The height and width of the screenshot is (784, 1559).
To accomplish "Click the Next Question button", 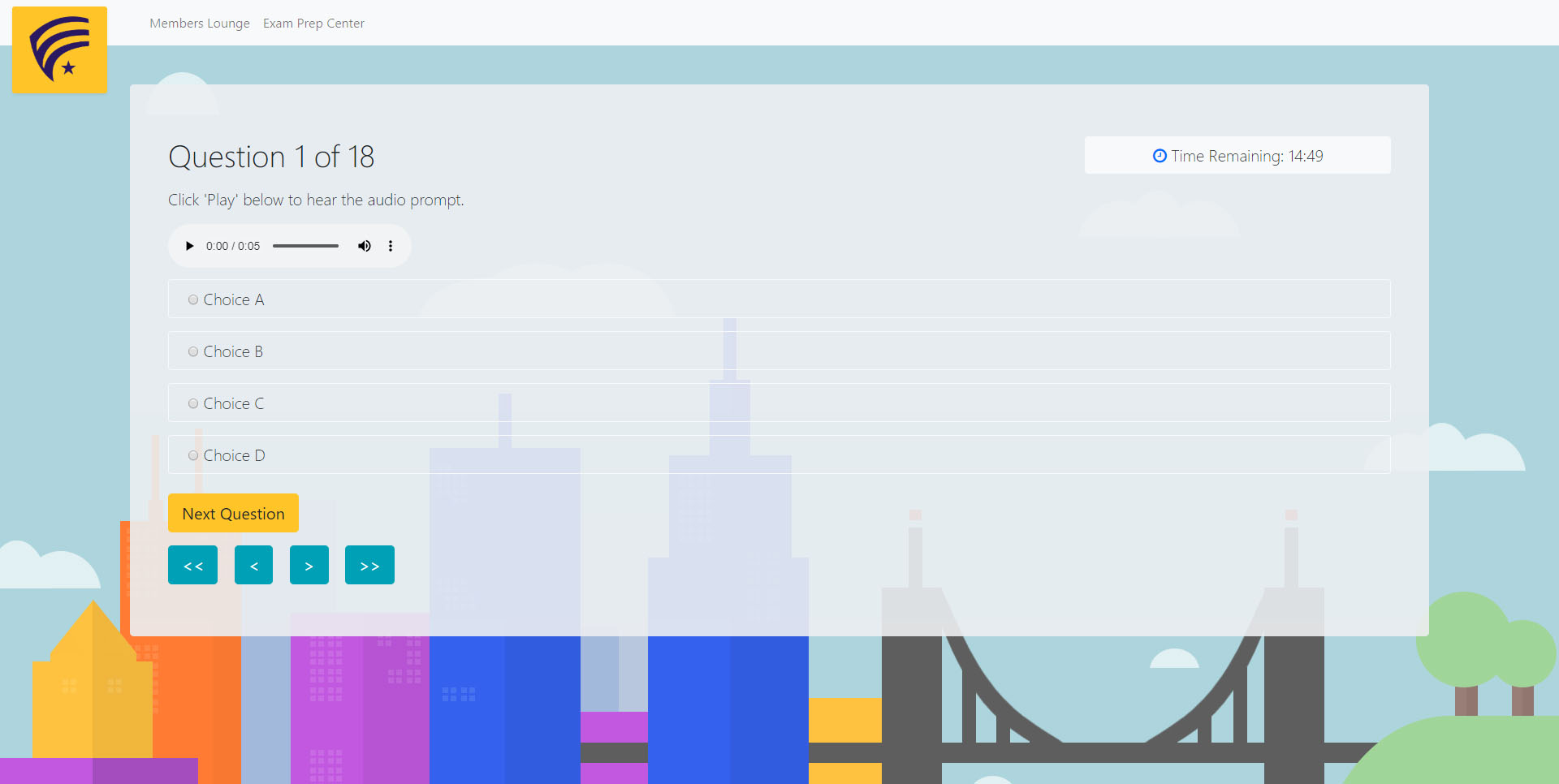I will (233, 513).
